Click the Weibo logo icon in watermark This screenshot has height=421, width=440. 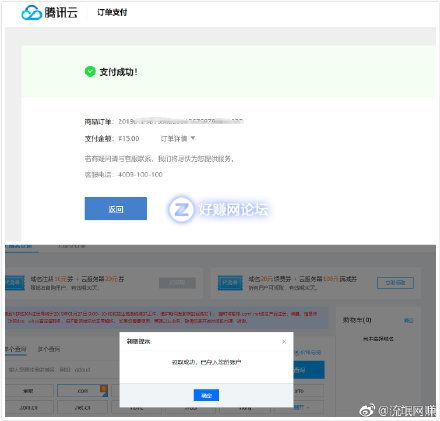368,410
